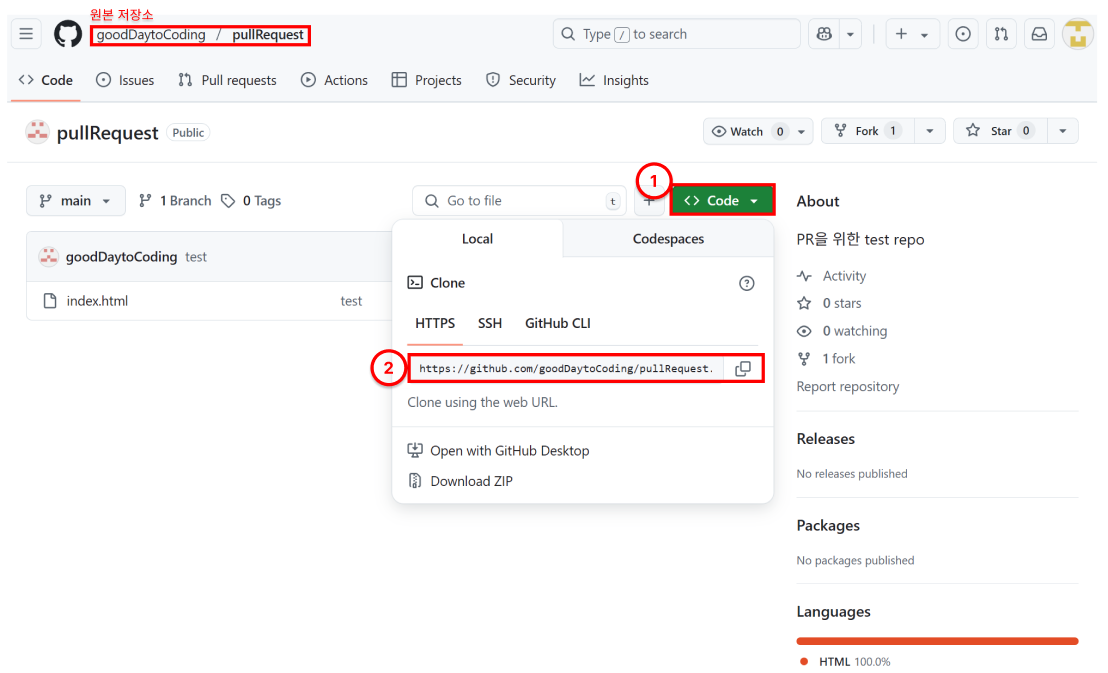Open with GitHub Desktop
This screenshot has width=1108, height=673.
[499, 451]
